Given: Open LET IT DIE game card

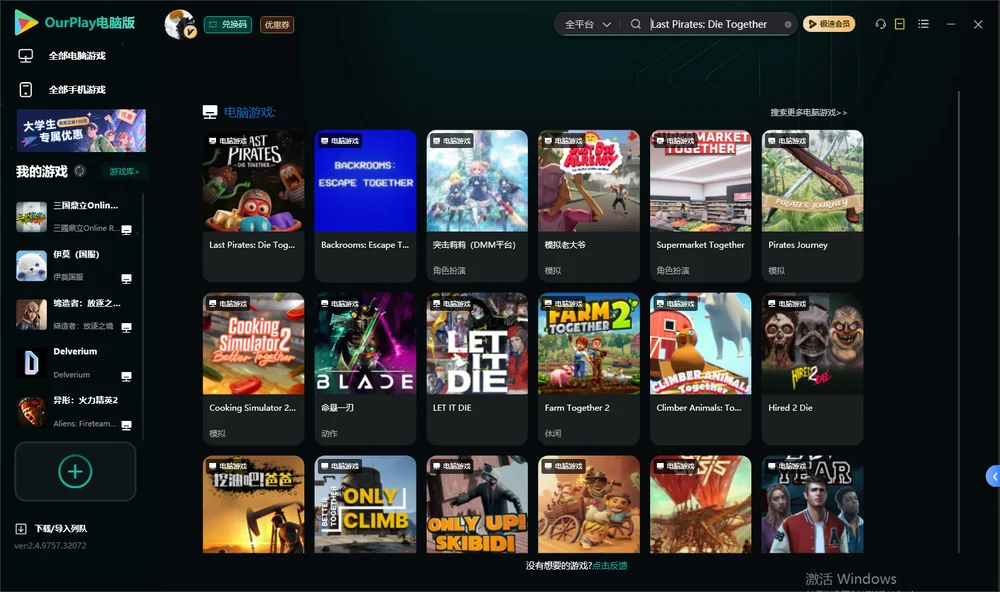Looking at the screenshot, I should 477,369.
